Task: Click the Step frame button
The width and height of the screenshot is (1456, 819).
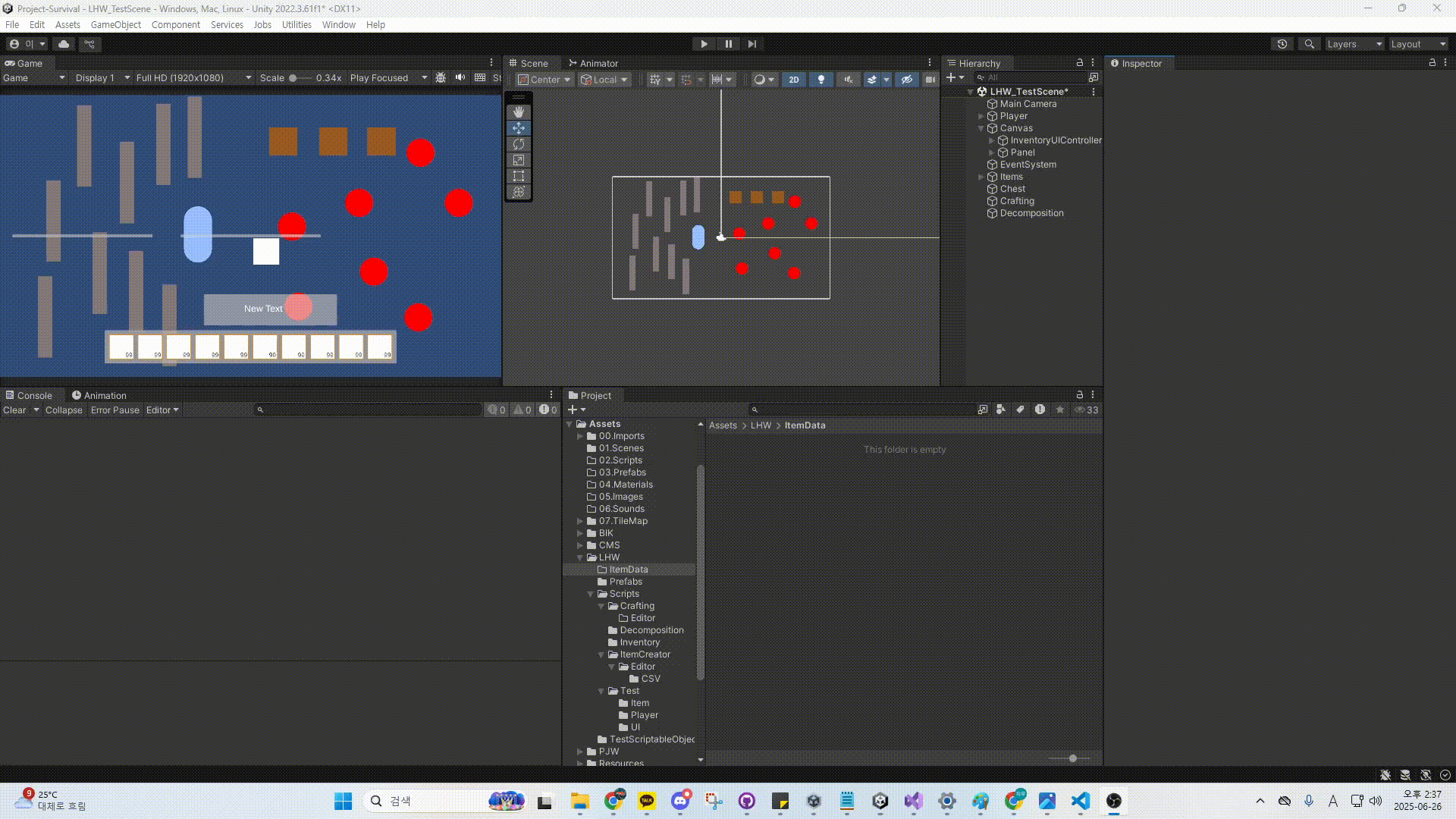Action: 752,44
